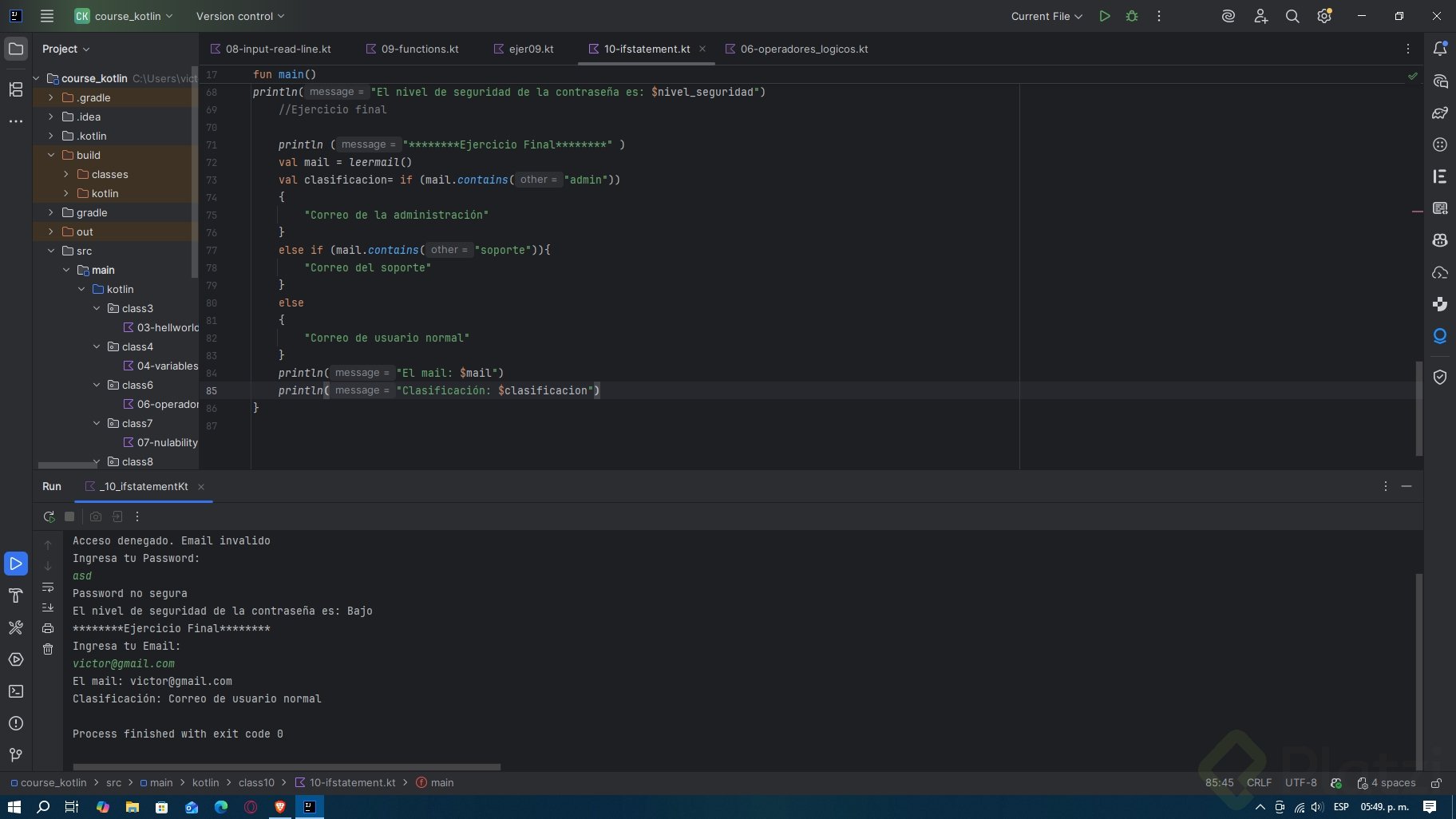Expand the .gradle folder in project tree
This screenshot has height=819, width=1456.
51,97
